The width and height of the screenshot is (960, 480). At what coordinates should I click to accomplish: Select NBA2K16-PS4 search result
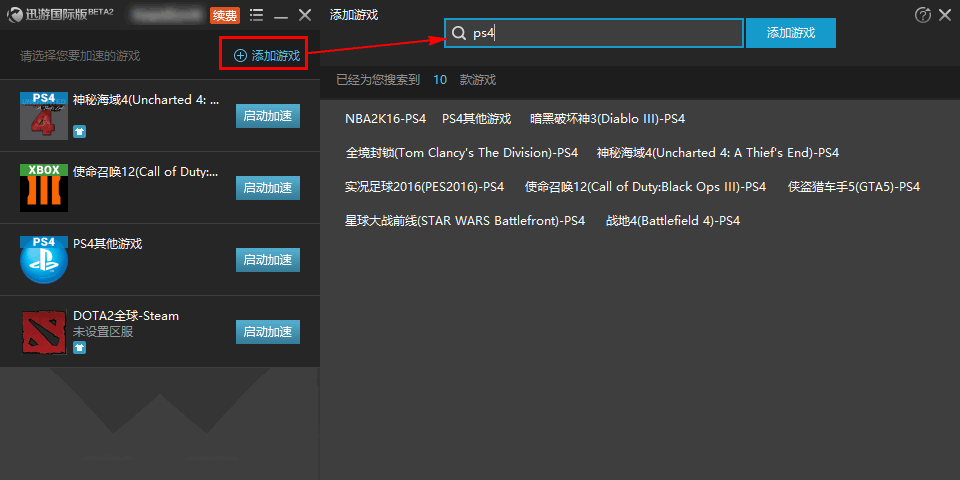[386, 119]
